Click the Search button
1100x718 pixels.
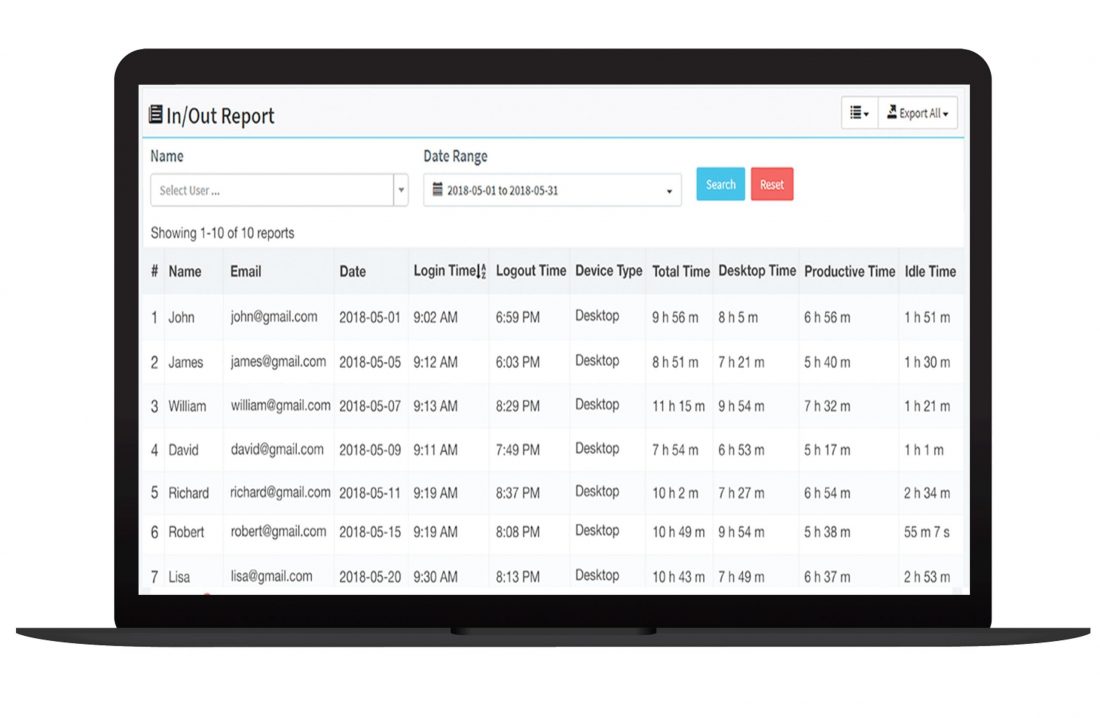click(719, 184)
